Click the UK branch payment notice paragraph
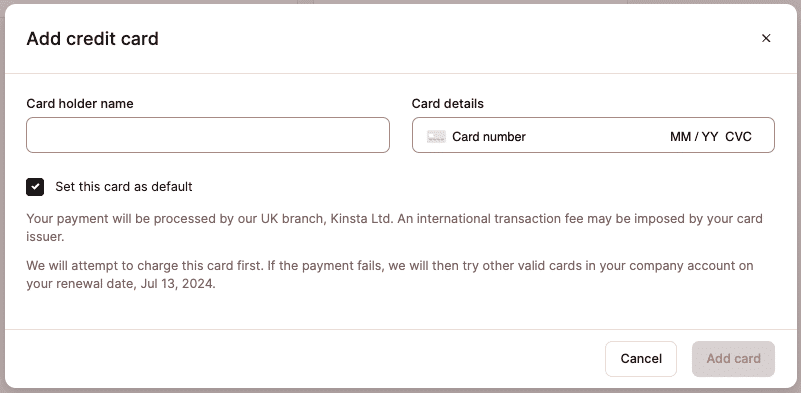Image resolution: width=801 pixels, height=393 pixels. pos(394,228)
